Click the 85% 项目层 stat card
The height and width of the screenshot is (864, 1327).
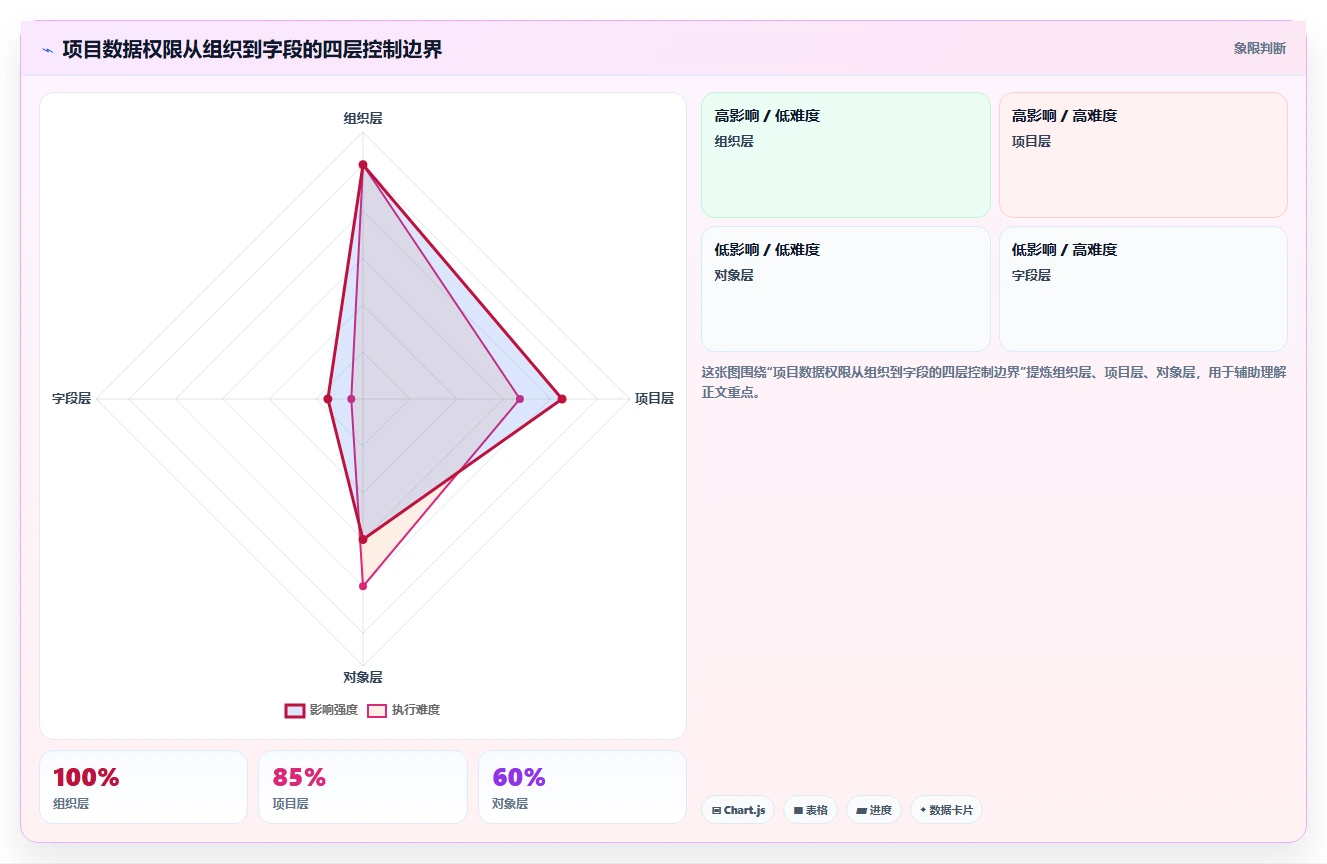[363, 787]
